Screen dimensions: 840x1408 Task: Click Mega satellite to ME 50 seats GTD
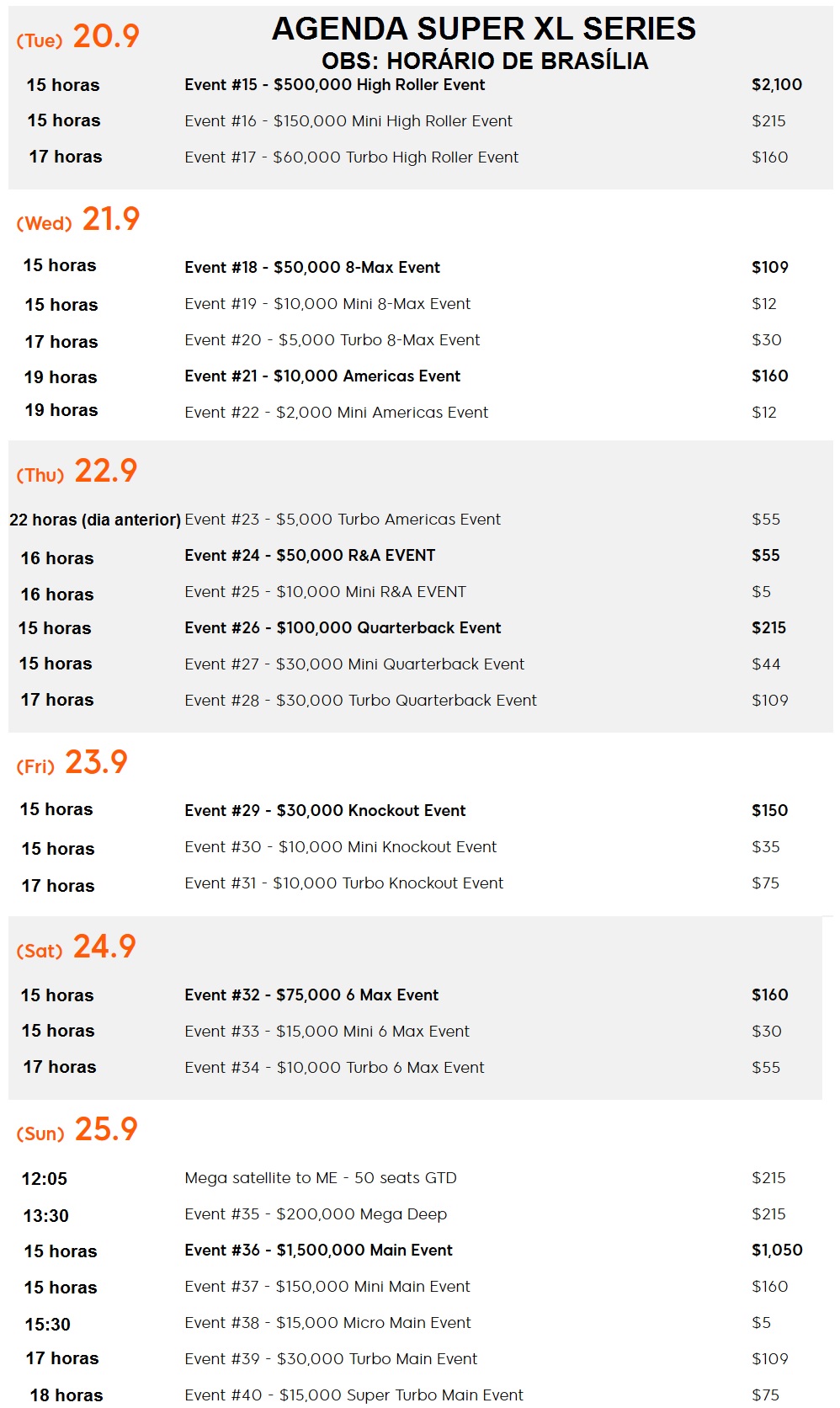pos(321,1178)
